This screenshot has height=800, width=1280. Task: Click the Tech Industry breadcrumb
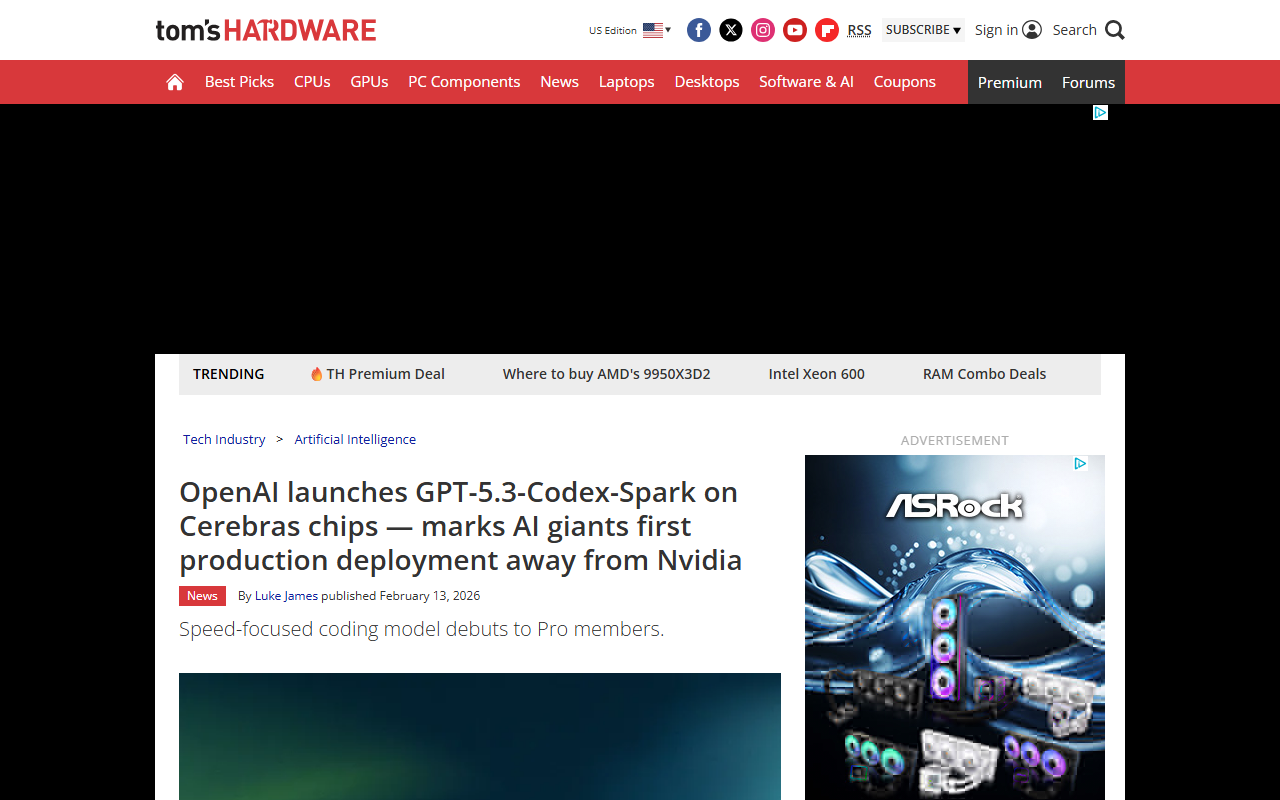[x=224, y=439]
